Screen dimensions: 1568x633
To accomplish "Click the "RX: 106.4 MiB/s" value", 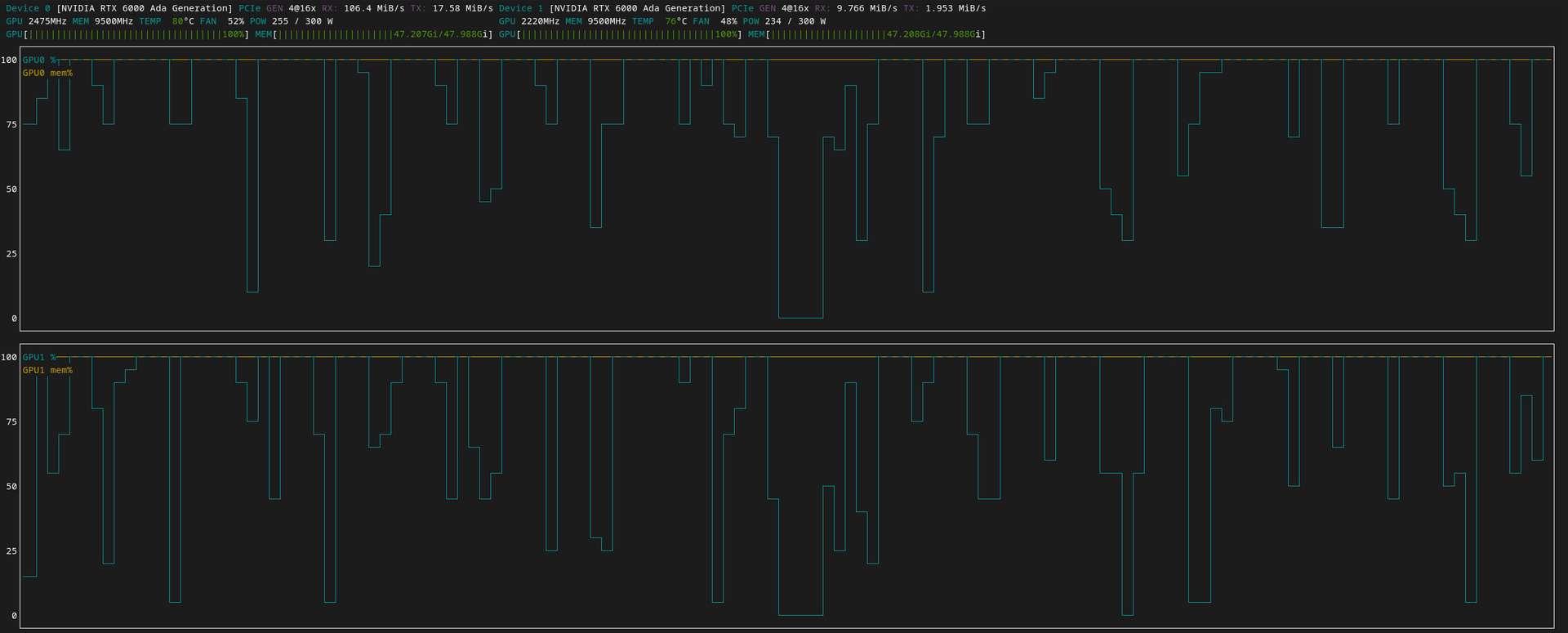I will [x=363, y=8].
